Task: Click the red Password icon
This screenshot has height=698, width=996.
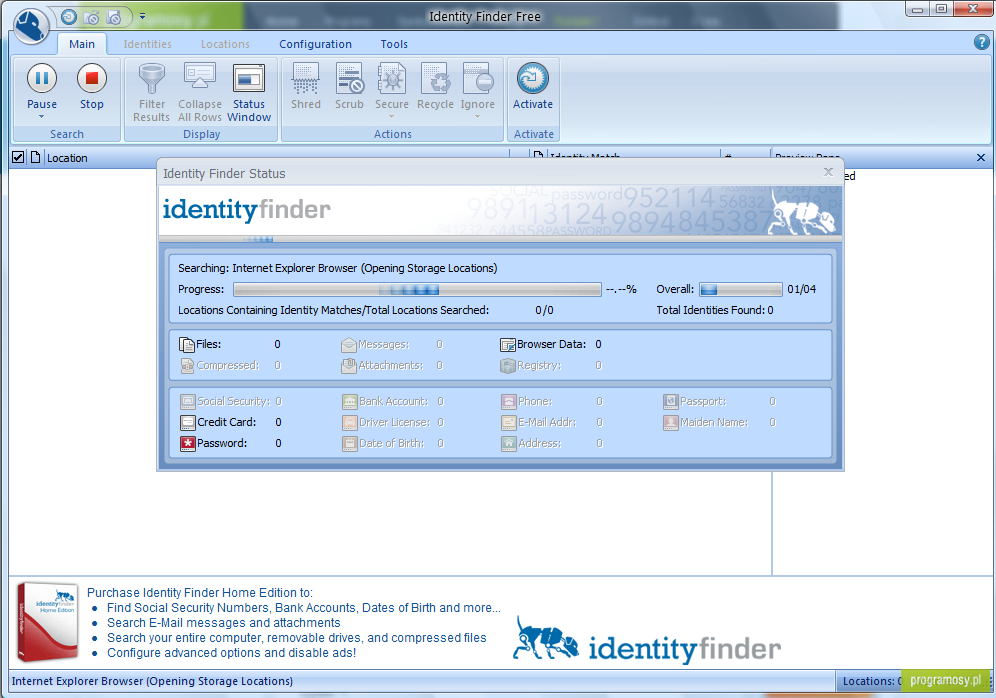Action: click(x=187, y=443)
